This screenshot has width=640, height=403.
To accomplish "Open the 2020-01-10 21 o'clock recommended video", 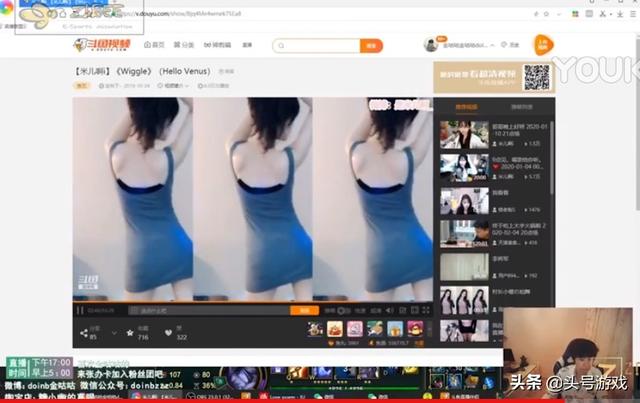I will point(494,135).
